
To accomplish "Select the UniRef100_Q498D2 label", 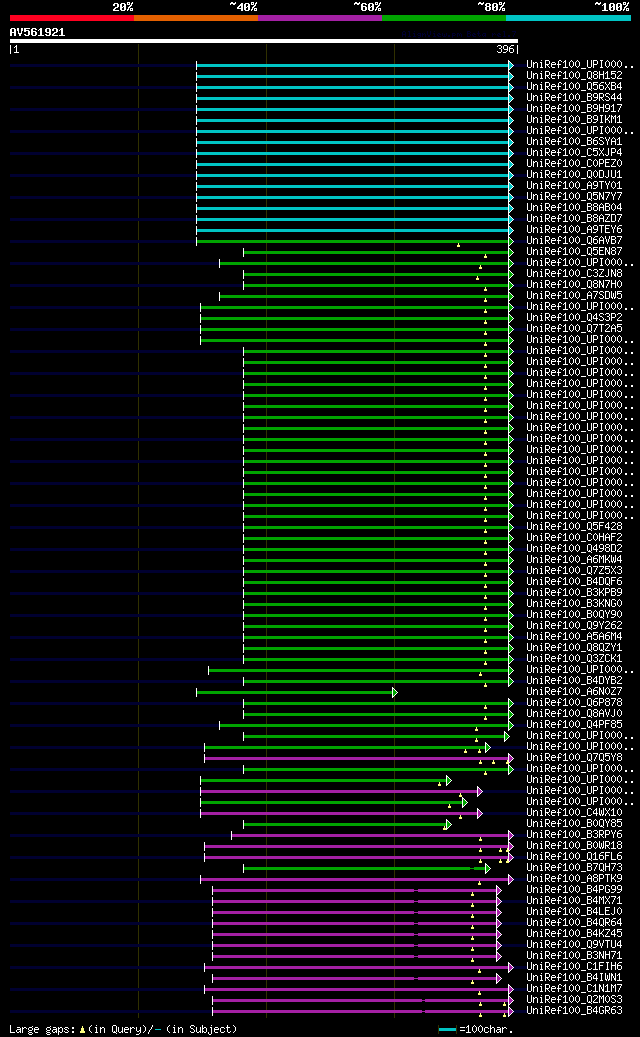I will [574, 548].
